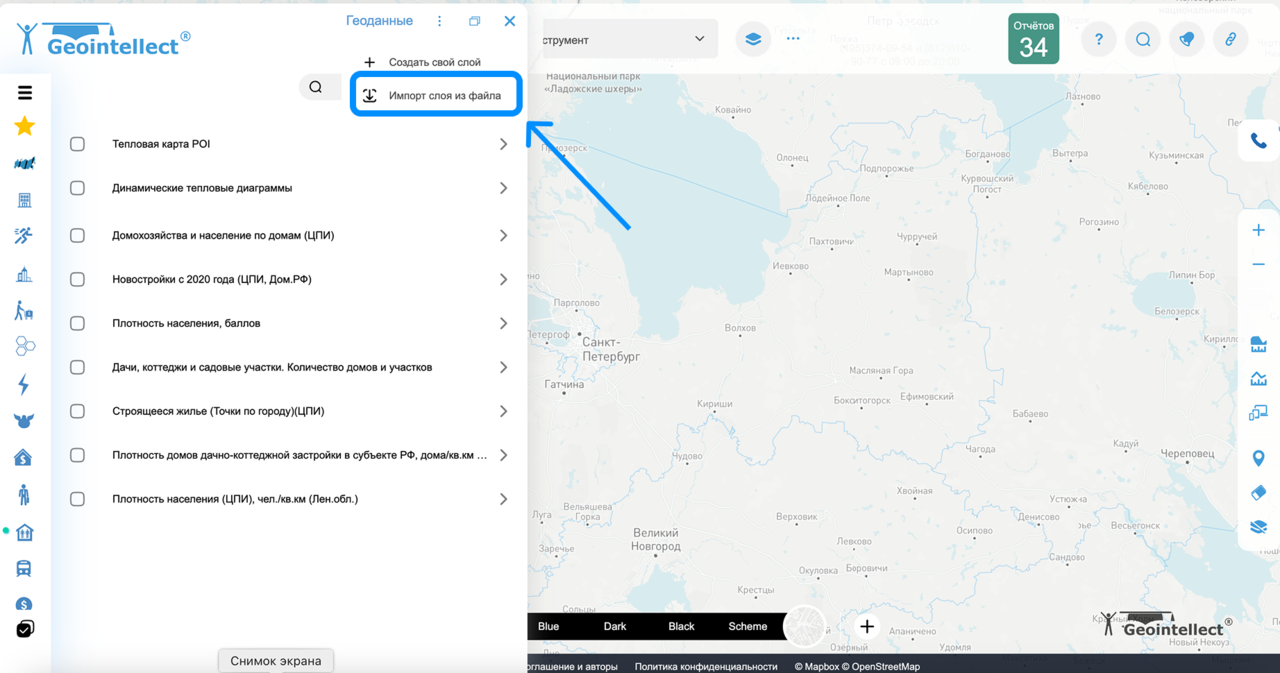
Task: Click the layers icon in top toolbar
Action: (752, 39)
